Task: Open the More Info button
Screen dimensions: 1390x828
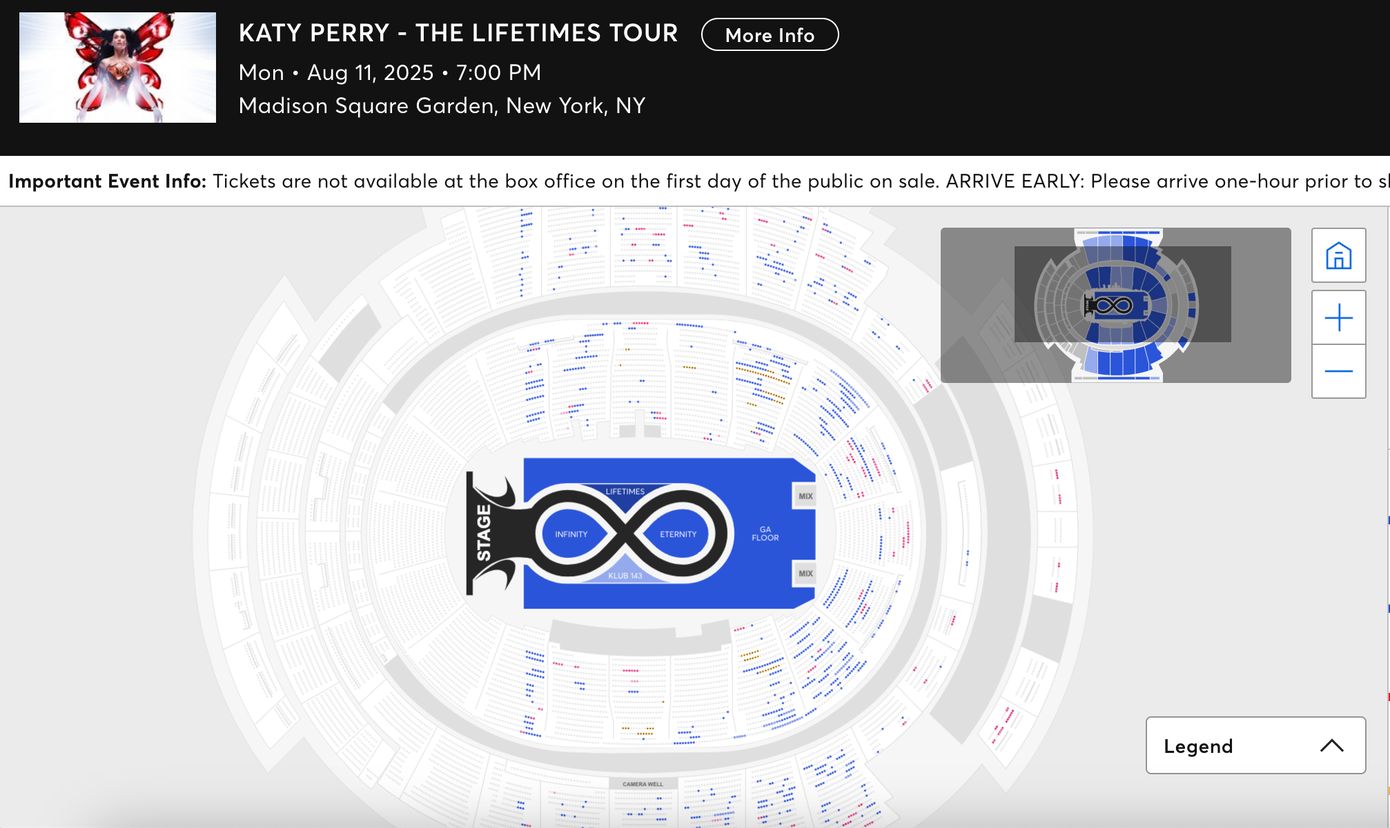Action: [x=769, y=35]
